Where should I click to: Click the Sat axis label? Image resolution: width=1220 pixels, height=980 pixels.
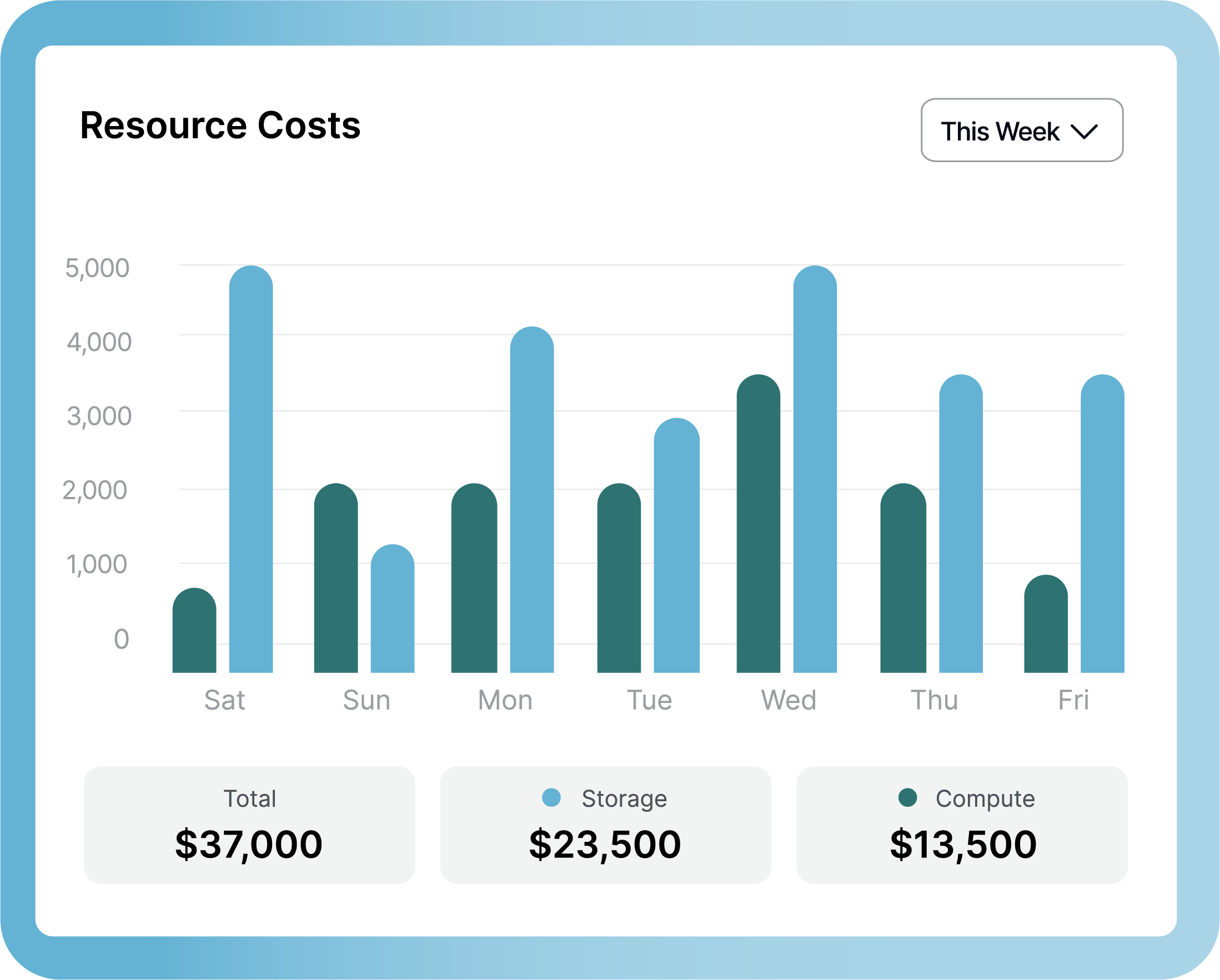pyautogui.click(x=224, y=700)
